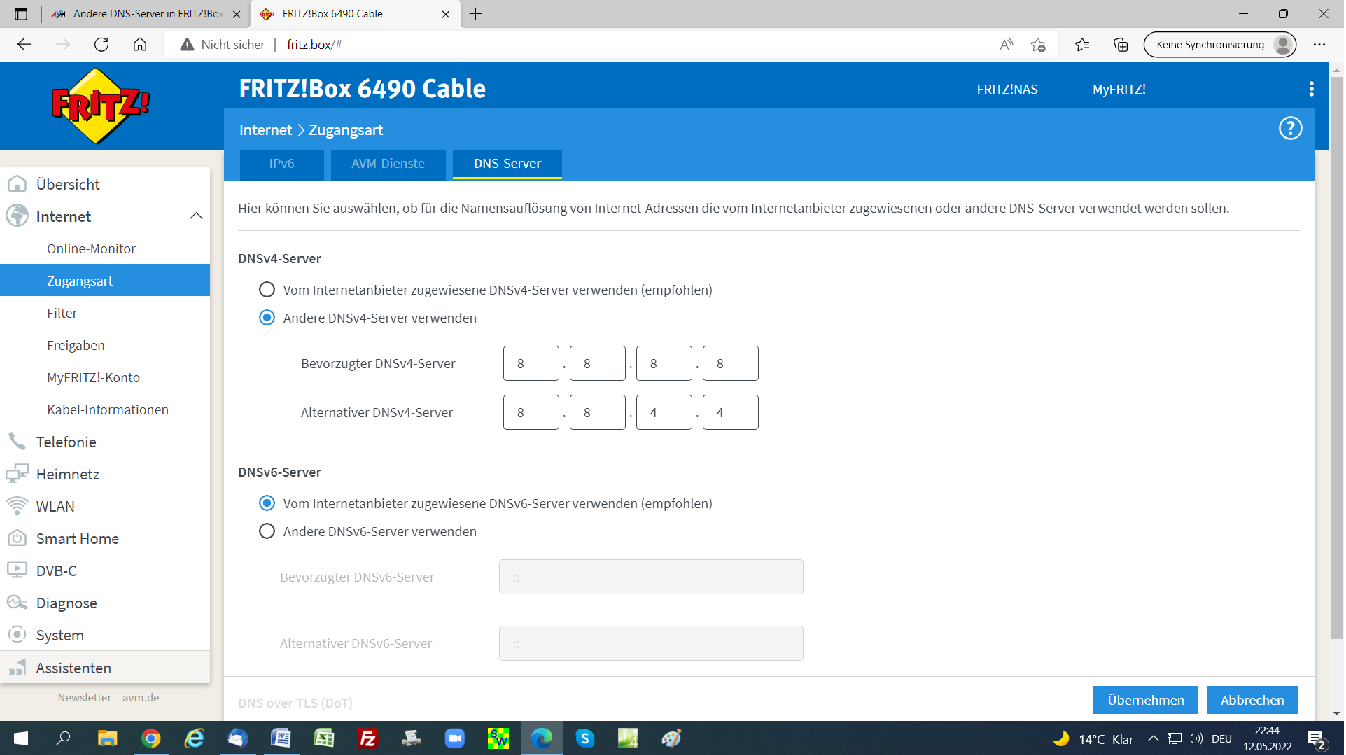Viewport: 1346px width, 755px height.
Task: Select Andere DNSv4-Server verwenden
Action: coord(267,318)
